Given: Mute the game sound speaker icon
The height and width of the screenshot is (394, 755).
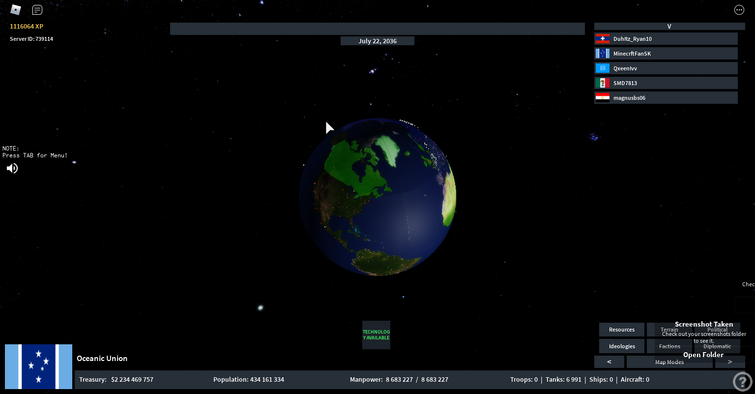Looking at the screenshot, I should click(x=12, y=168).
